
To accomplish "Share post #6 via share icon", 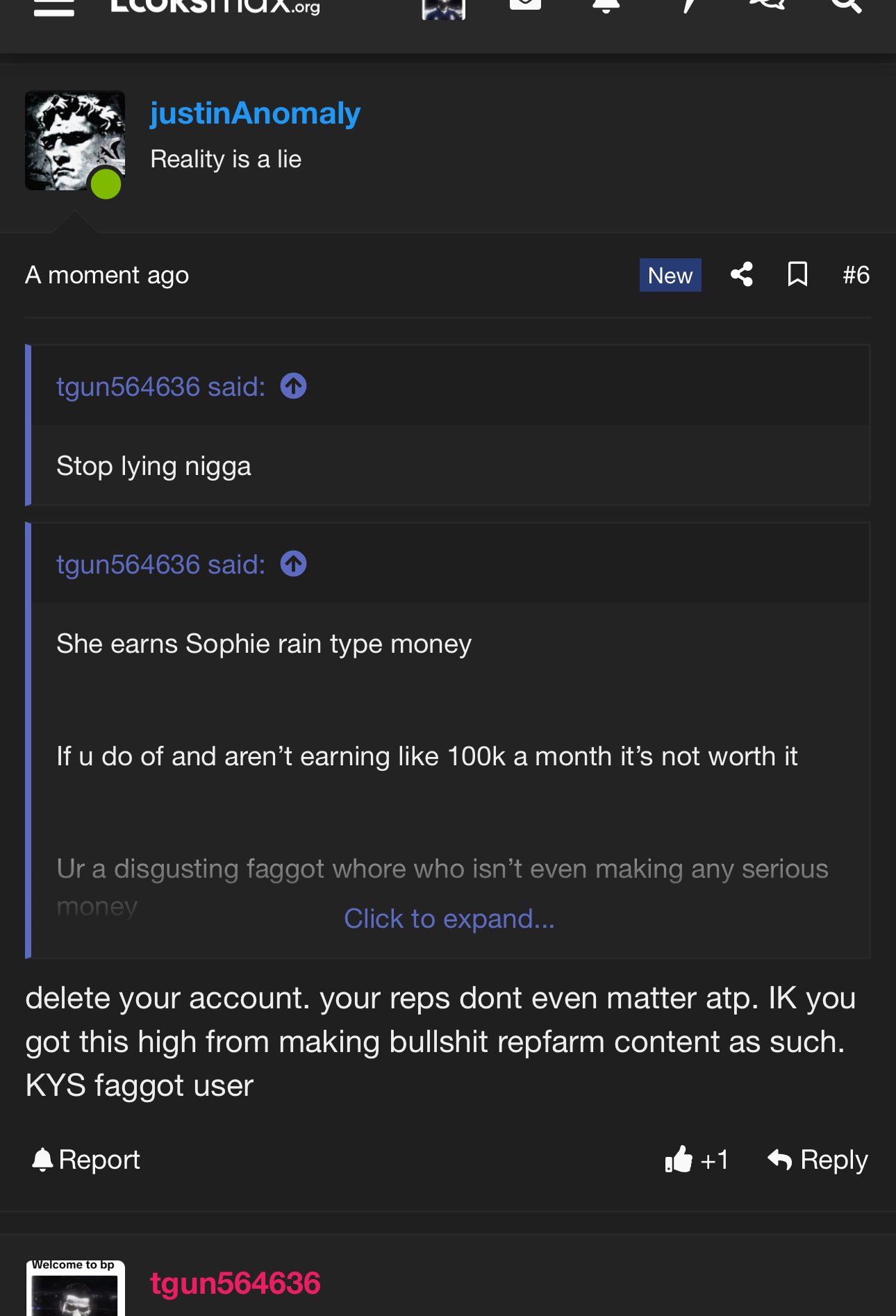I will 742,274.
